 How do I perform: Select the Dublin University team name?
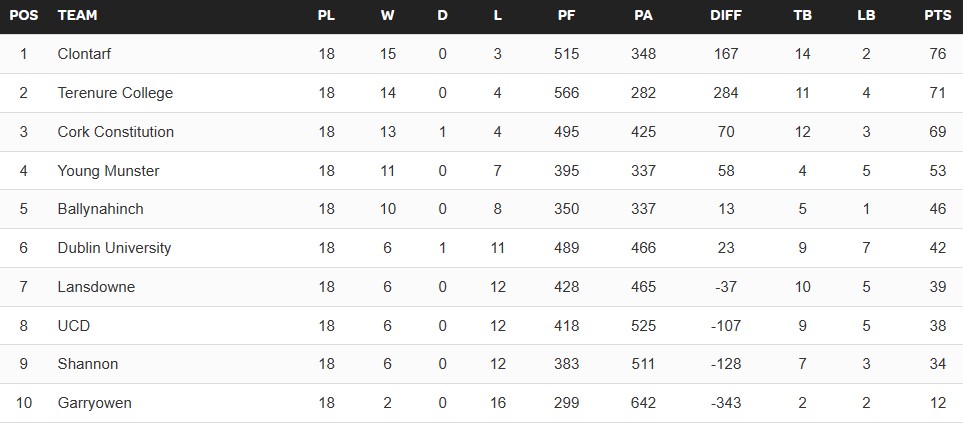pos(114,248)
